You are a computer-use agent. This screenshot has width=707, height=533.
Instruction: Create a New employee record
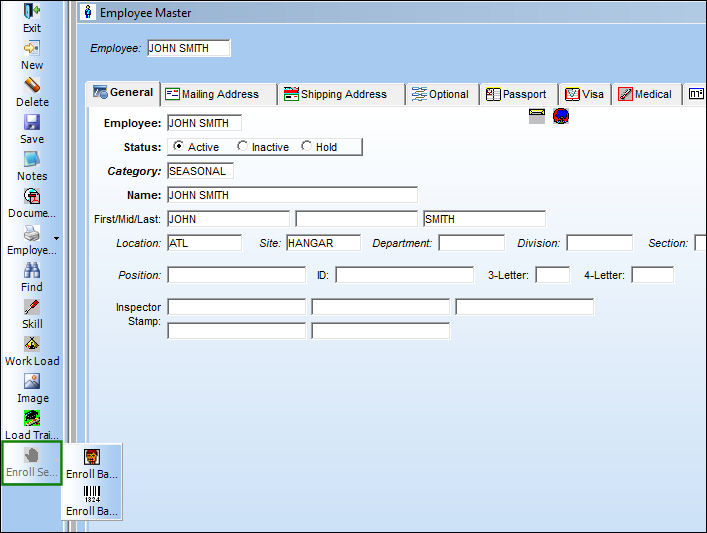[32, 48]
